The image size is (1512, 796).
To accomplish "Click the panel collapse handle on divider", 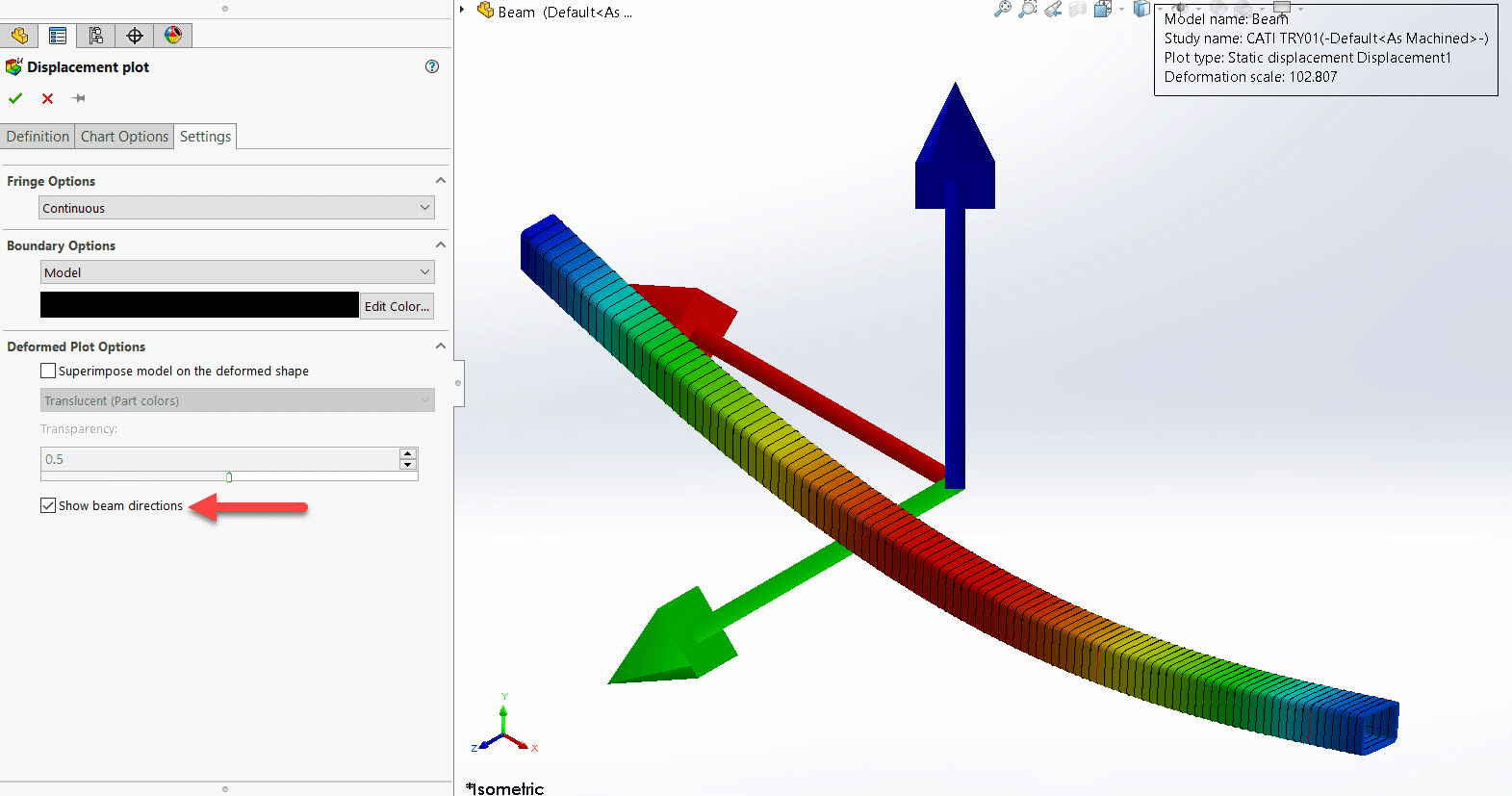I will (x=458, y=383).
